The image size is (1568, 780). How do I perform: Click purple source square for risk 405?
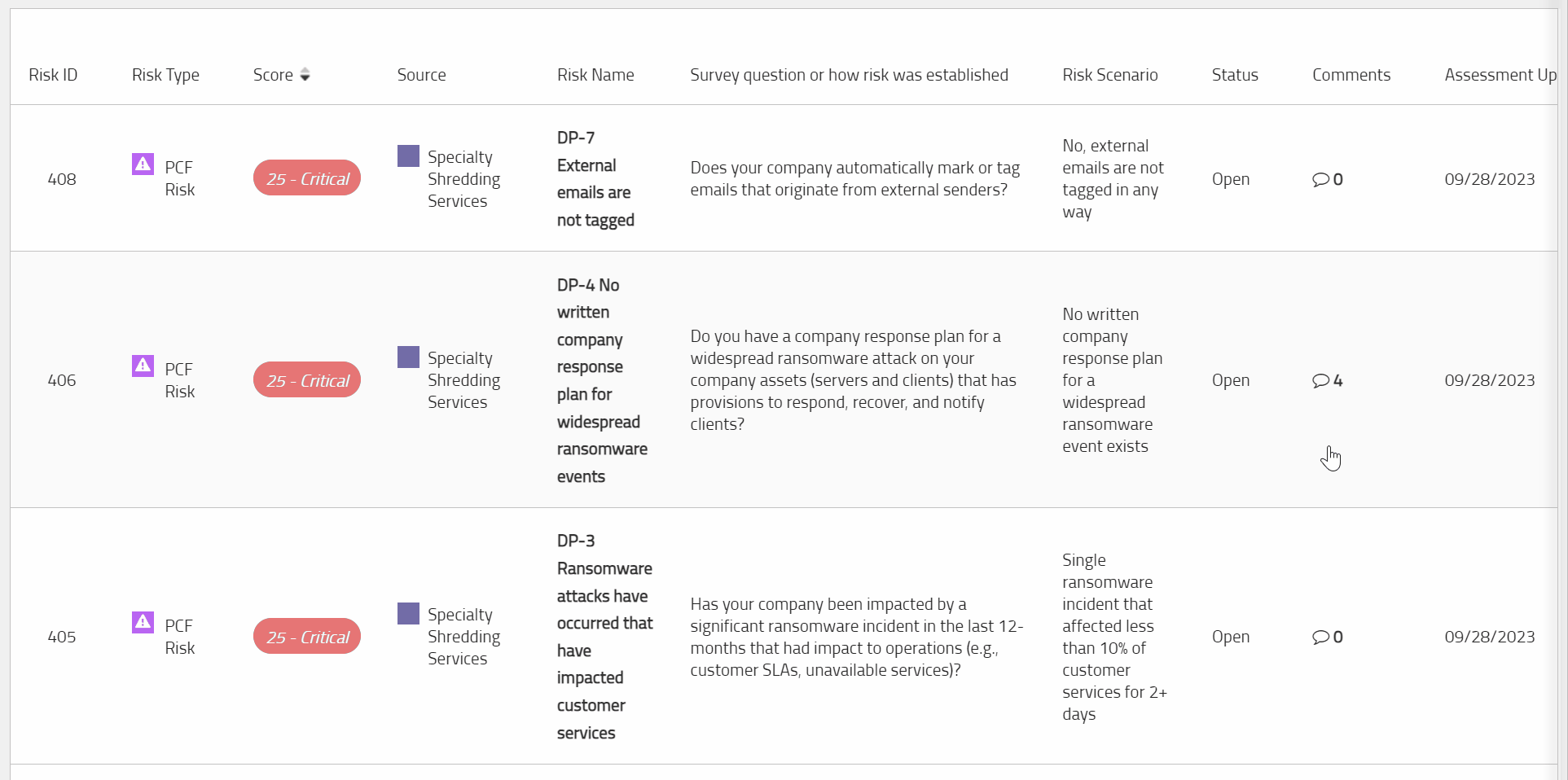[408, 613]
